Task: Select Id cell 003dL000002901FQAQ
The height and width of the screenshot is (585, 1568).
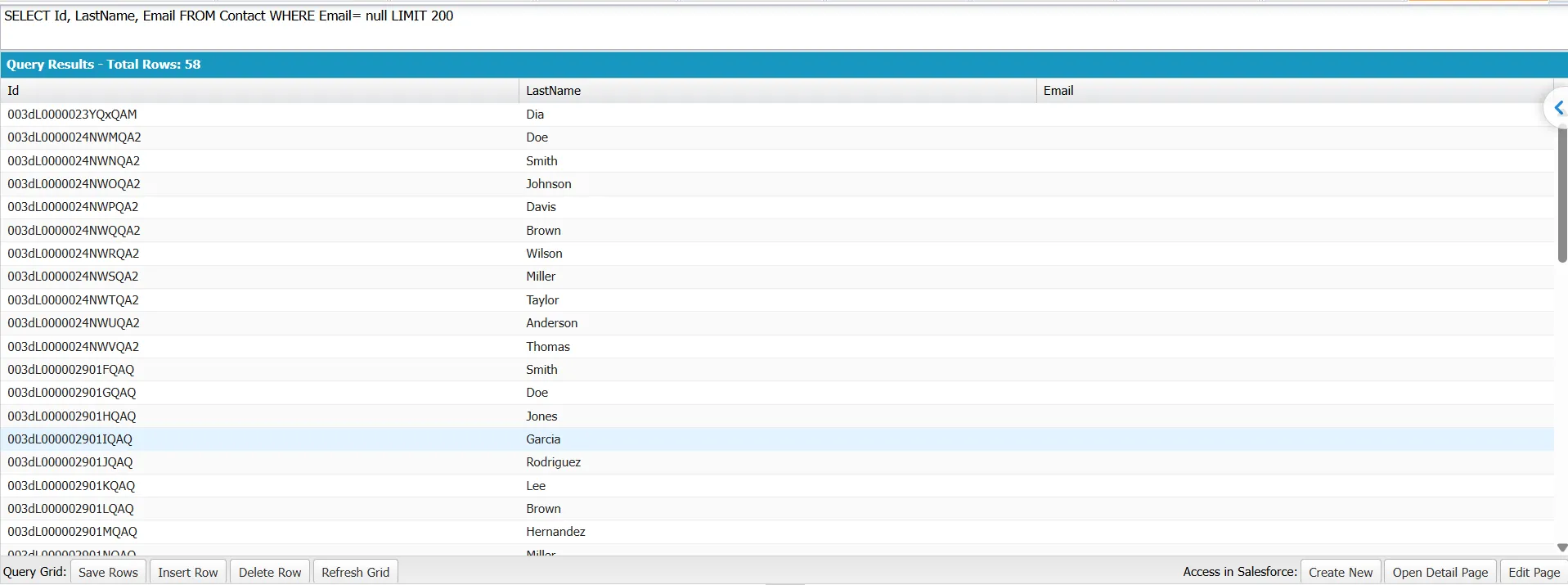Action: pos(259,370)
